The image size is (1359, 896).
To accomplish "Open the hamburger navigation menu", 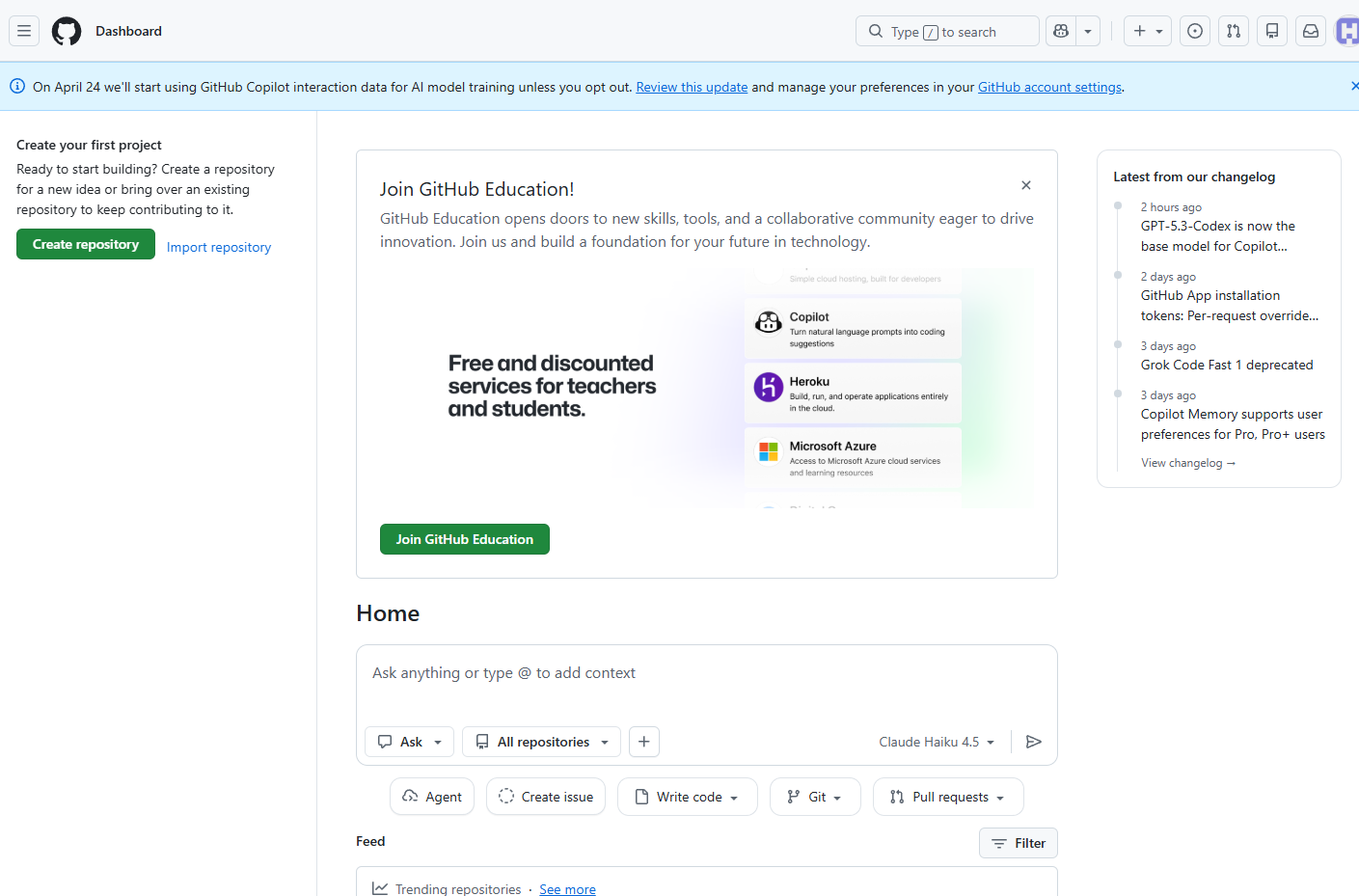I will tap(24, 31).
